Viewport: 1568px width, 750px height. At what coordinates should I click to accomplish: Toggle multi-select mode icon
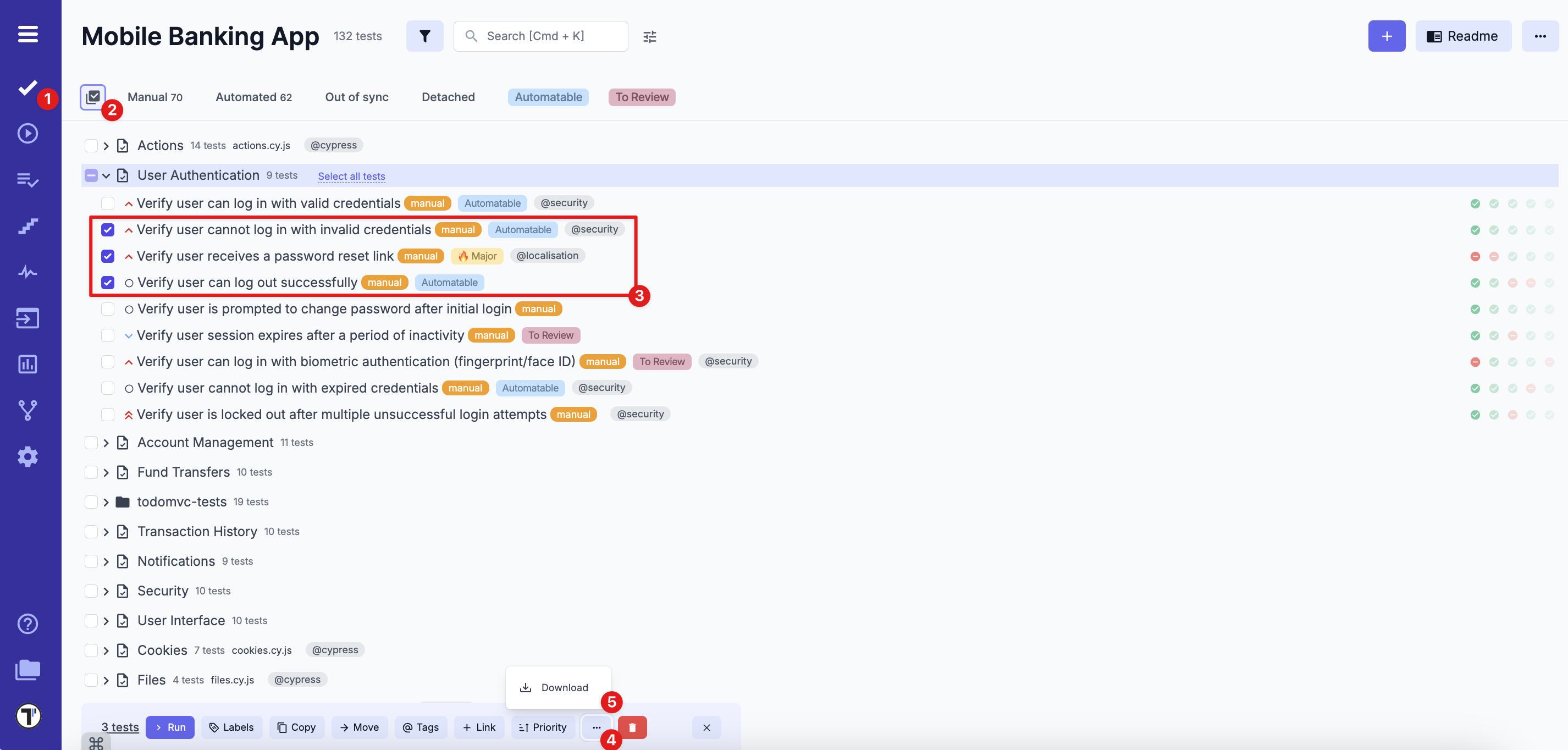click(93, 97)
